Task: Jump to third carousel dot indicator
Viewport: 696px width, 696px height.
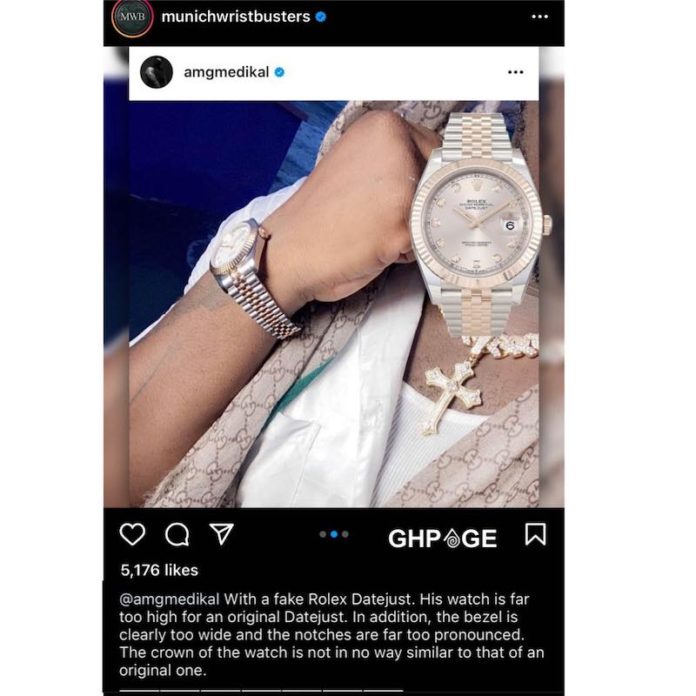Action: 345,534
